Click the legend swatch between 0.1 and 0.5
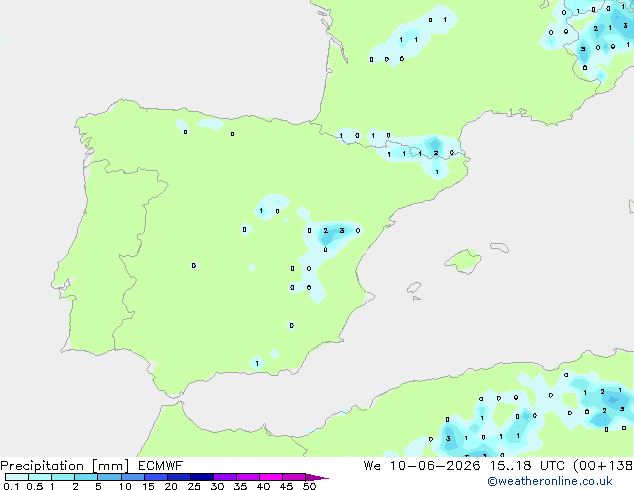Viewport: 634px width, 490px height. click(x=17, y=477)
